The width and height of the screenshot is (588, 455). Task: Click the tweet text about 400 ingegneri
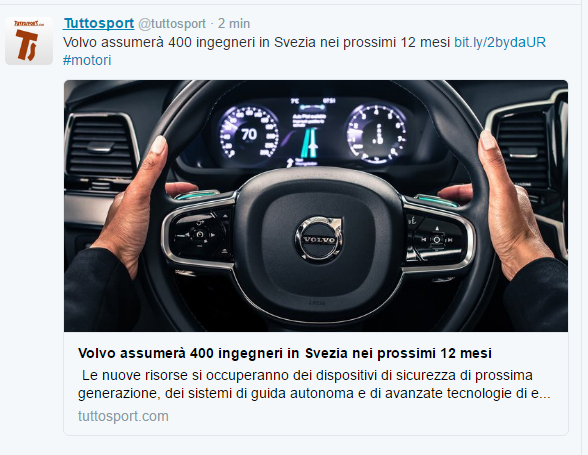point(256,42)
